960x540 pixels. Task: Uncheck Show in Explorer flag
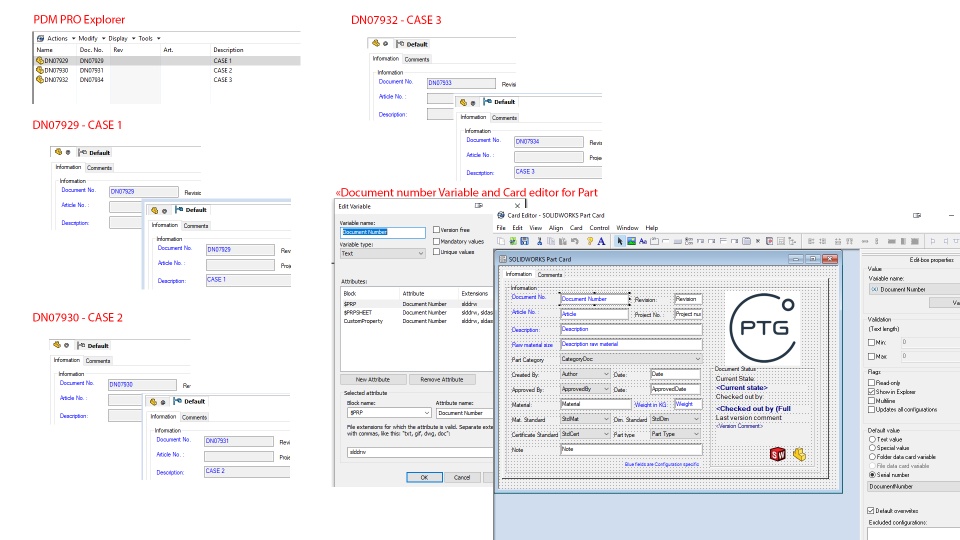coord(871,392)
